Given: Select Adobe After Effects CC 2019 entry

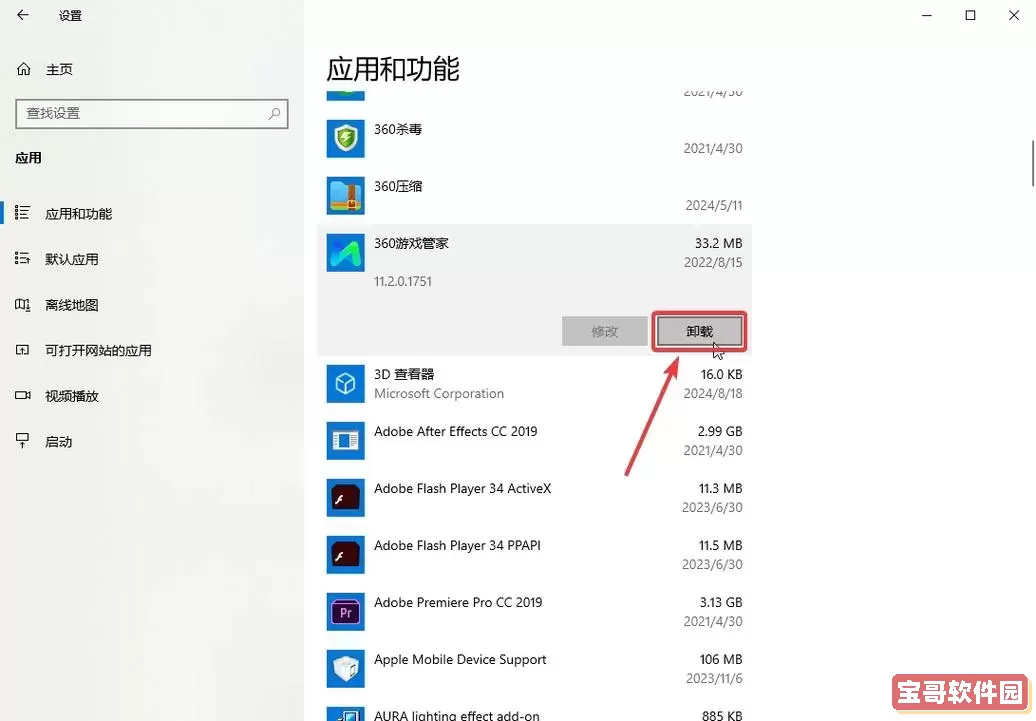Looking at the screenshot, I should [455, 432].
